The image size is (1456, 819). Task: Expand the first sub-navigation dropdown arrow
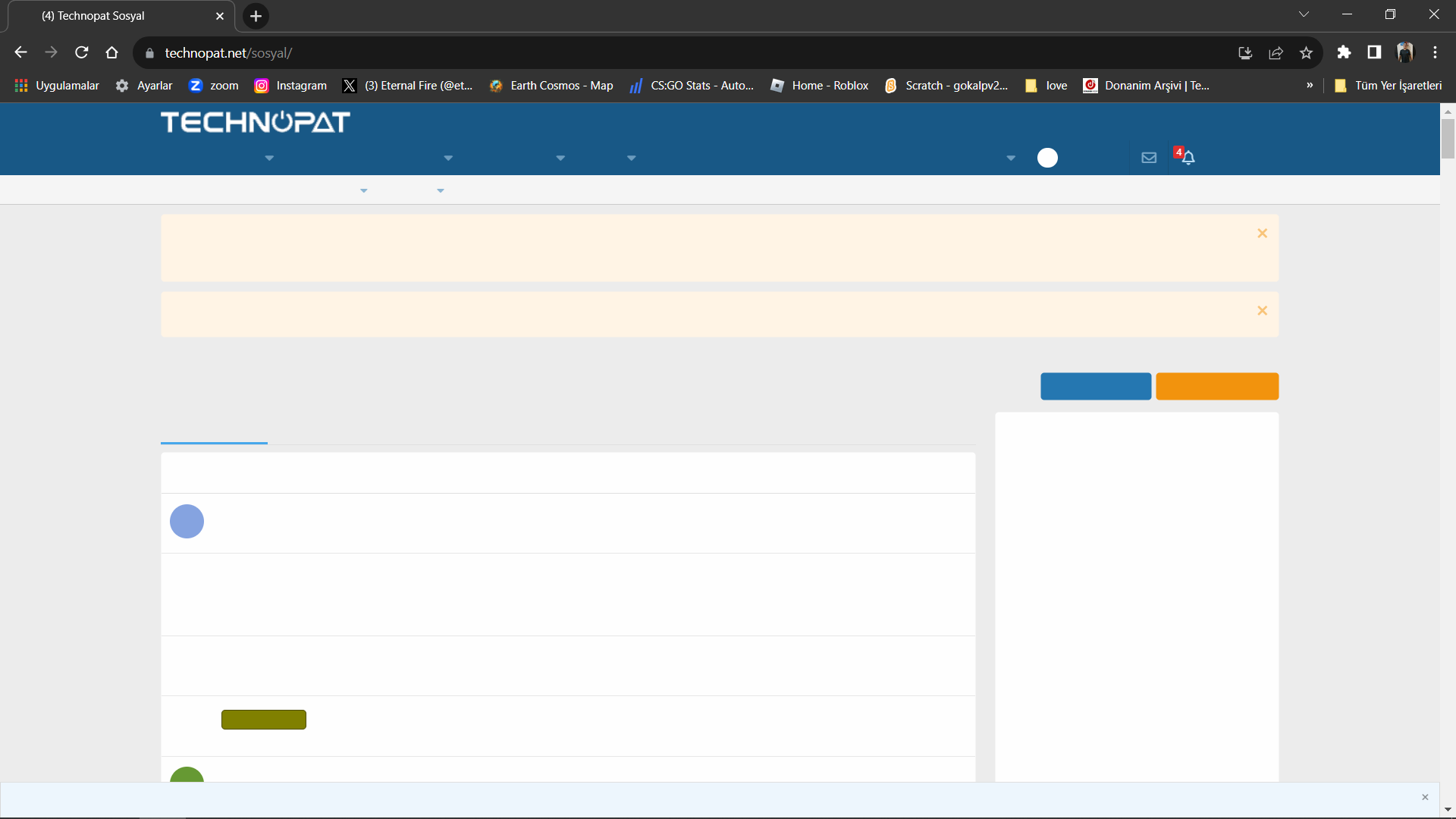364,191
